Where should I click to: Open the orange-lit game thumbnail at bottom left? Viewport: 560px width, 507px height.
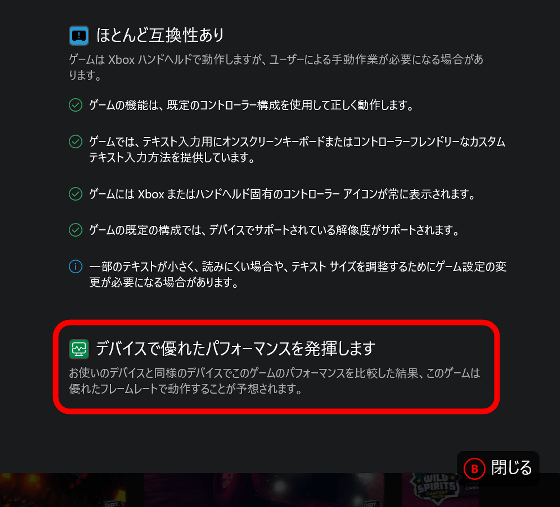click(71, 490)
